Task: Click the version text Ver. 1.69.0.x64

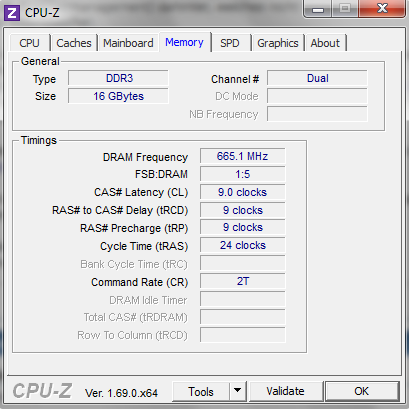Action: point(121,393)
